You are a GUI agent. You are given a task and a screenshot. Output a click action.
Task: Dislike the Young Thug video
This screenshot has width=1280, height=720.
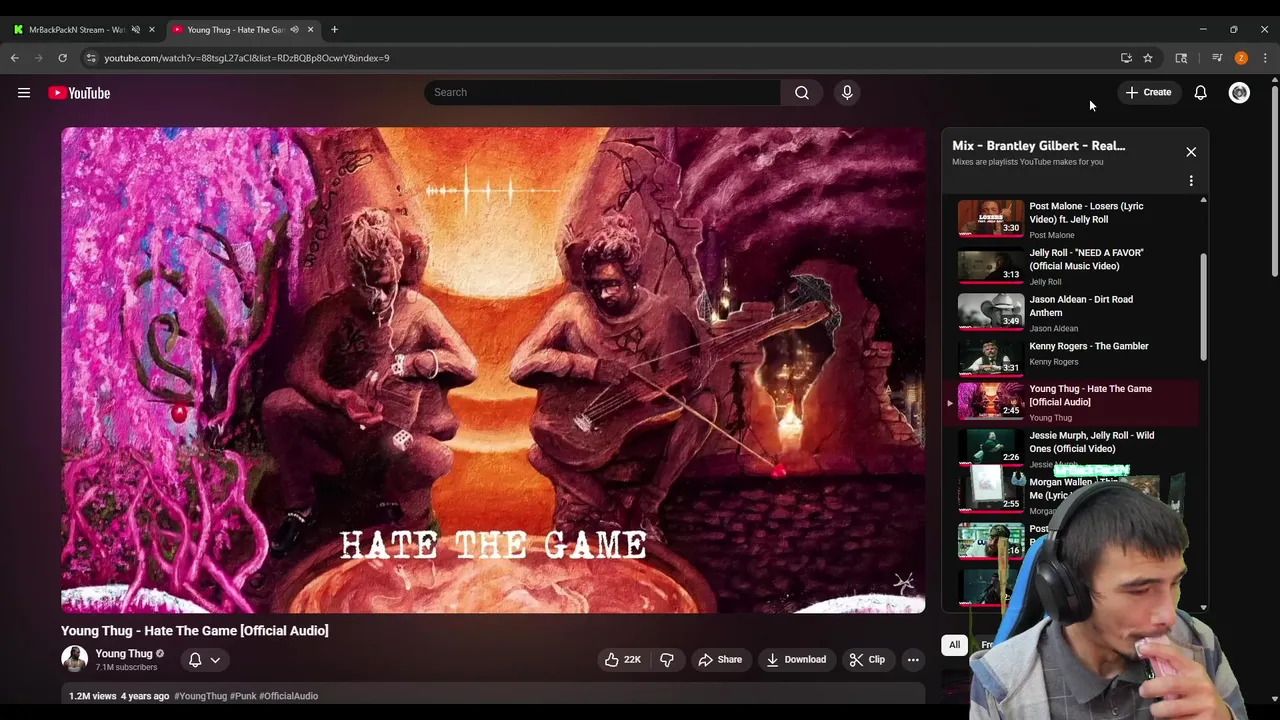666,660
